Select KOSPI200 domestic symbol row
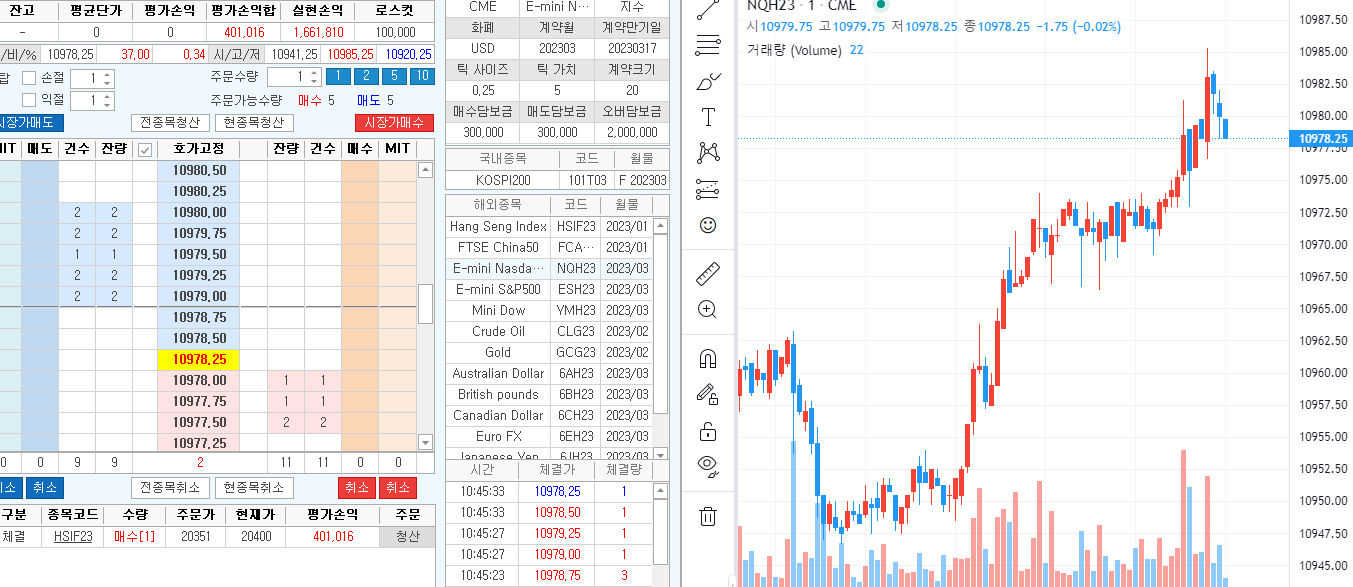Screen dimensions: 1353x587 [557, 180]
